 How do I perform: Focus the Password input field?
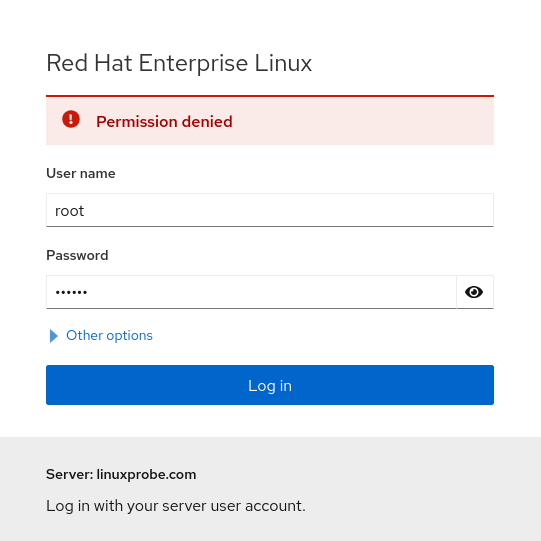[251, 292]
